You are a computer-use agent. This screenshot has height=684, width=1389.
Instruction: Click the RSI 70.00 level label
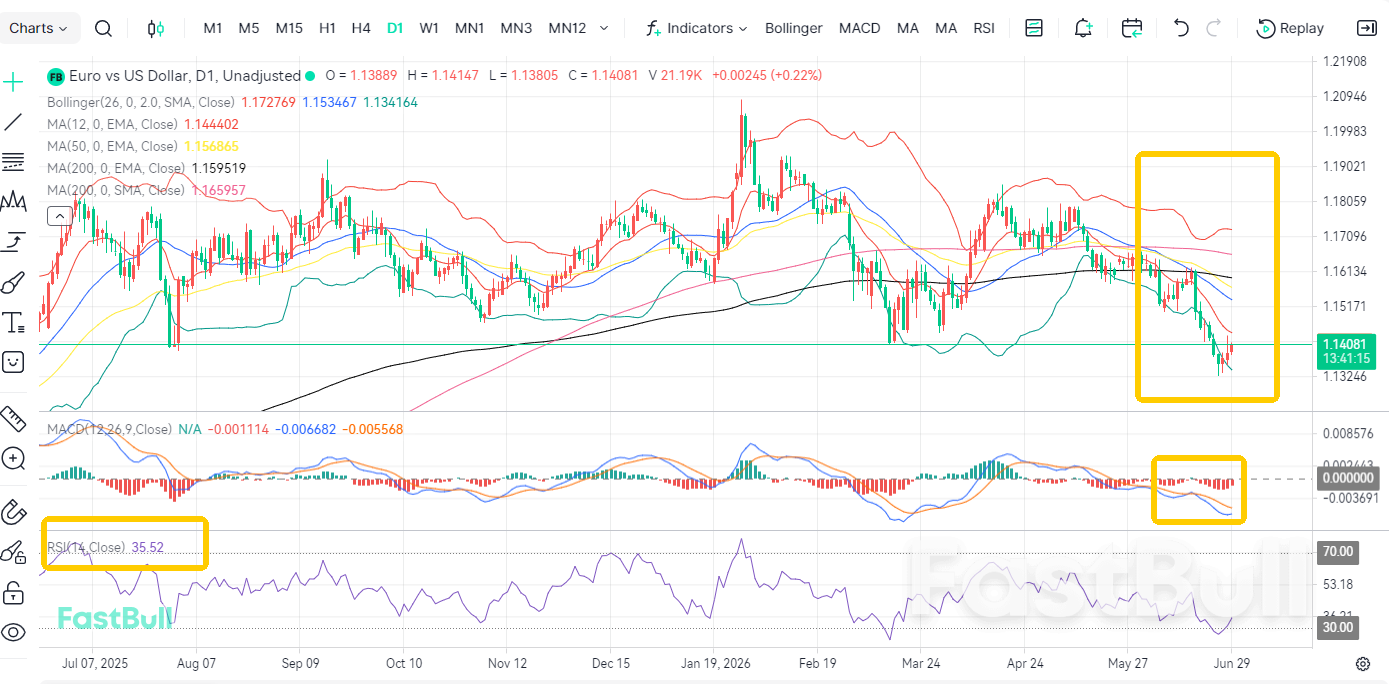click(x=1339, y=551)
